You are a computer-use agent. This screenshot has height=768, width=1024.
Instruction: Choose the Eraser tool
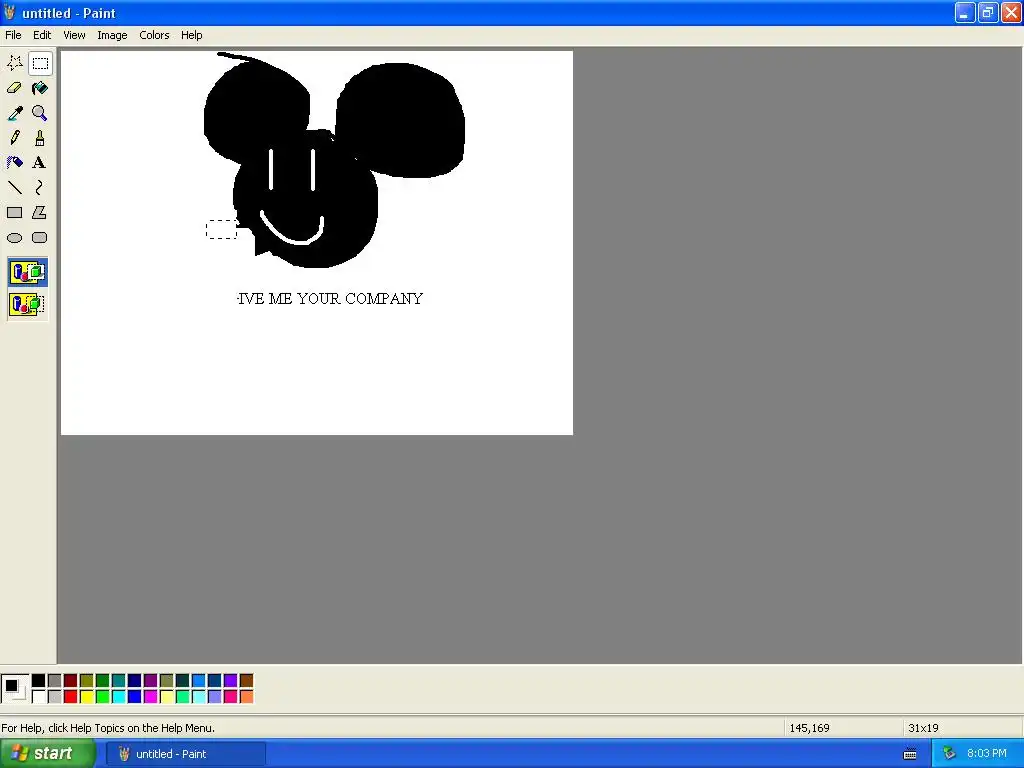pos(14,88)
